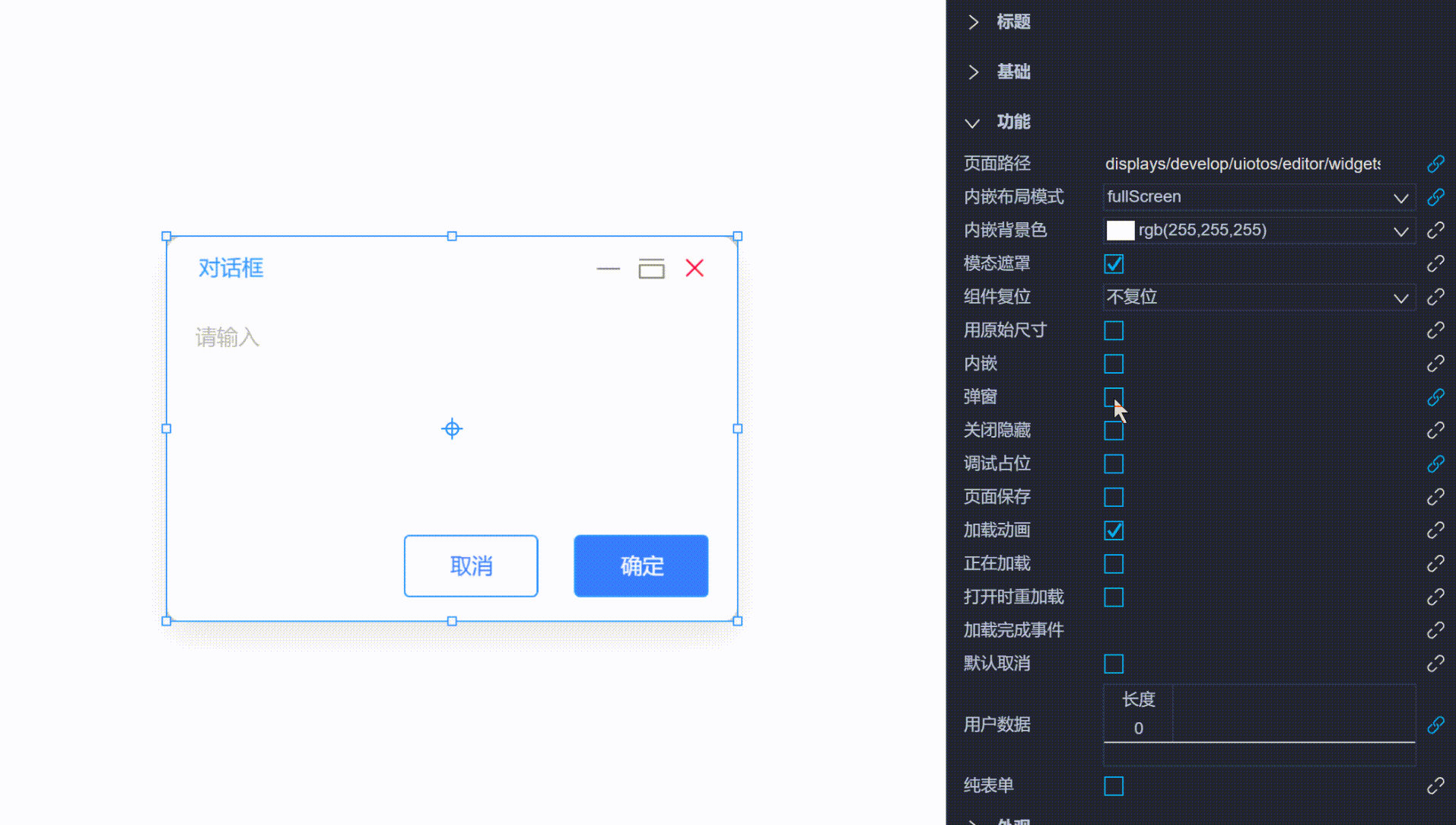Enable the 内嵌 checkbox
Screen dimensions: 1456x825
(x=1113, y=364)
